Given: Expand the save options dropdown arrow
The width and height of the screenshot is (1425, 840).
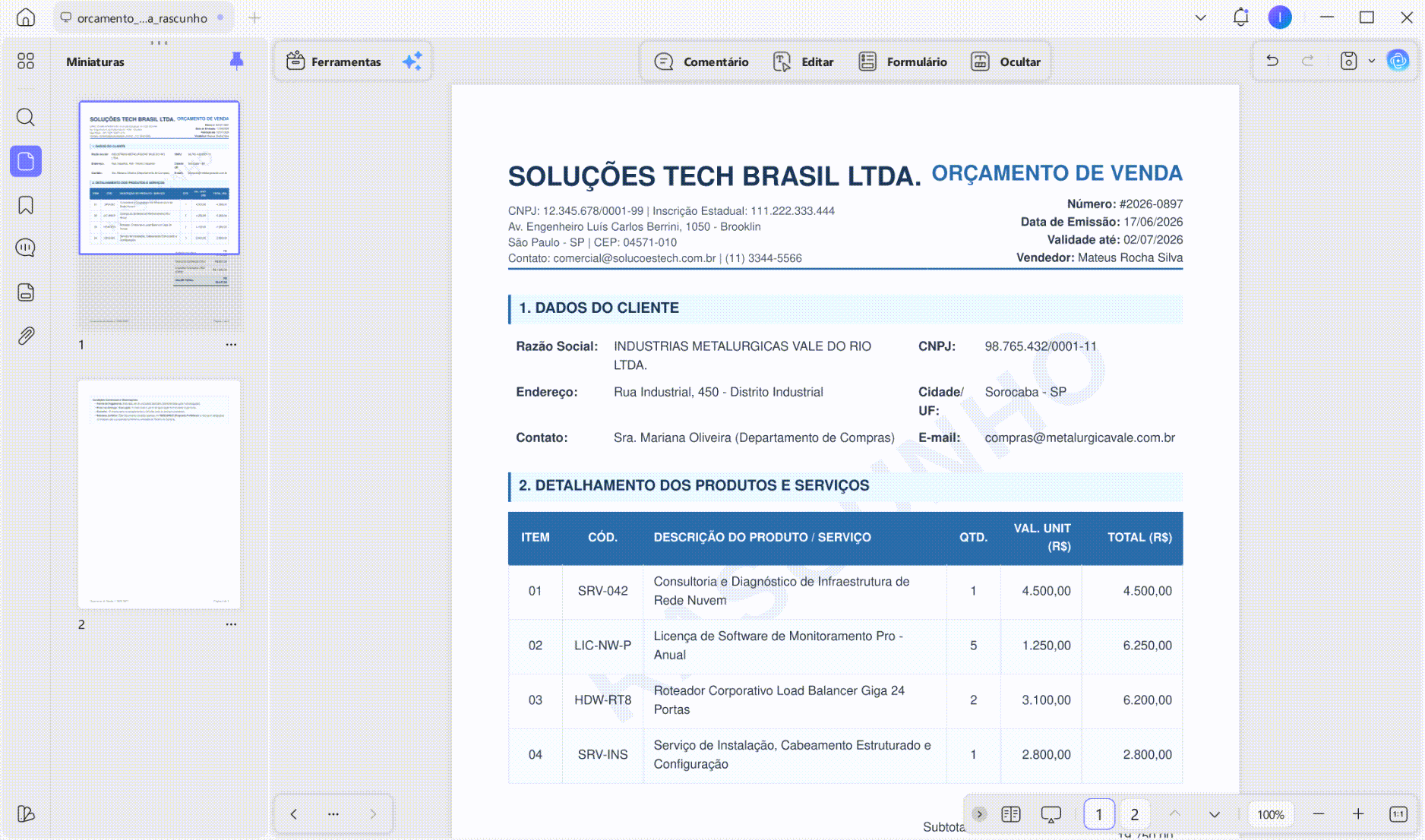Looking at the screenshot, I should [1372, 61].
